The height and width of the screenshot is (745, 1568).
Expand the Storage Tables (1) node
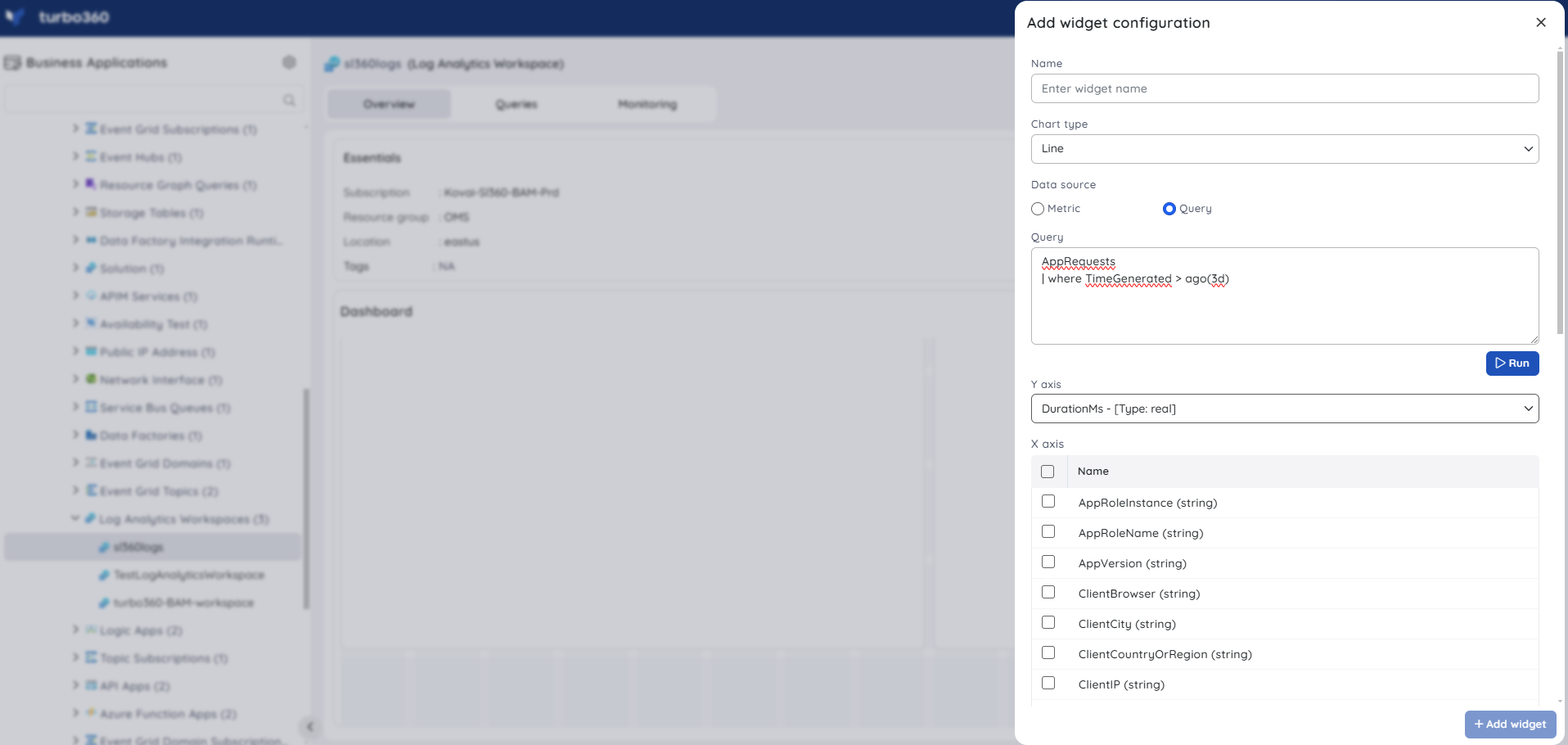coord(75,212)
